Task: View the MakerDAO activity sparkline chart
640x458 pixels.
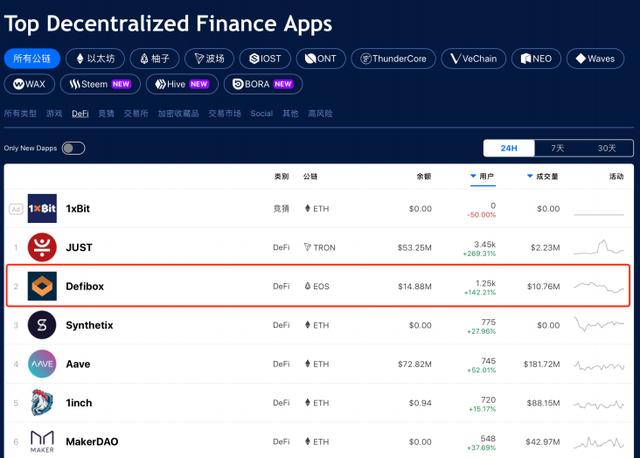Action: [x=599, y=442]
